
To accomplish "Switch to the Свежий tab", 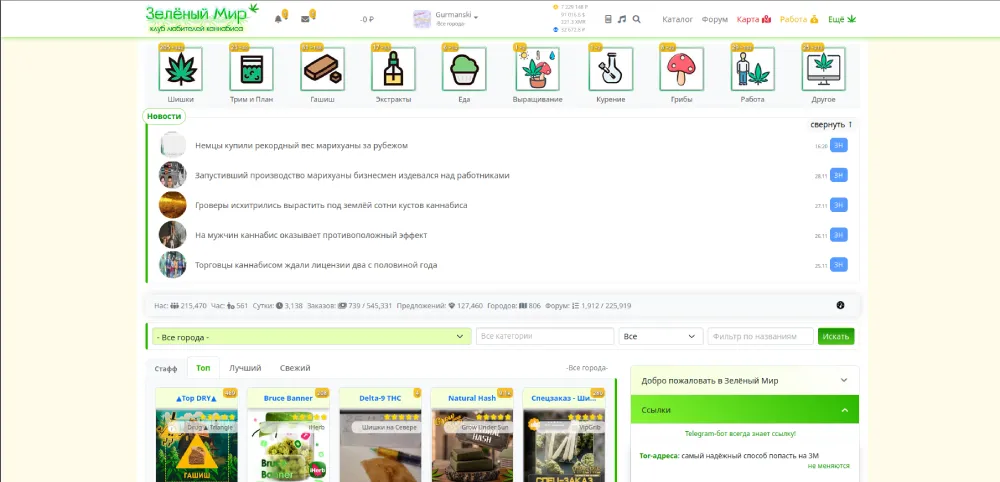I will (295, 368).
